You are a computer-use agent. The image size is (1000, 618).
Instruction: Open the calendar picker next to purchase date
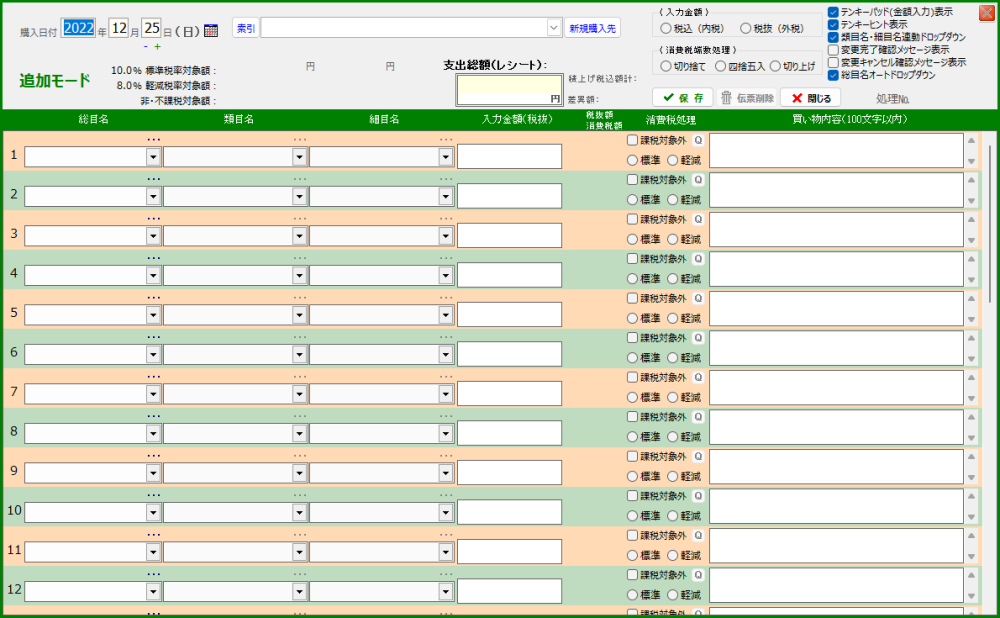[x=211, y=31]
